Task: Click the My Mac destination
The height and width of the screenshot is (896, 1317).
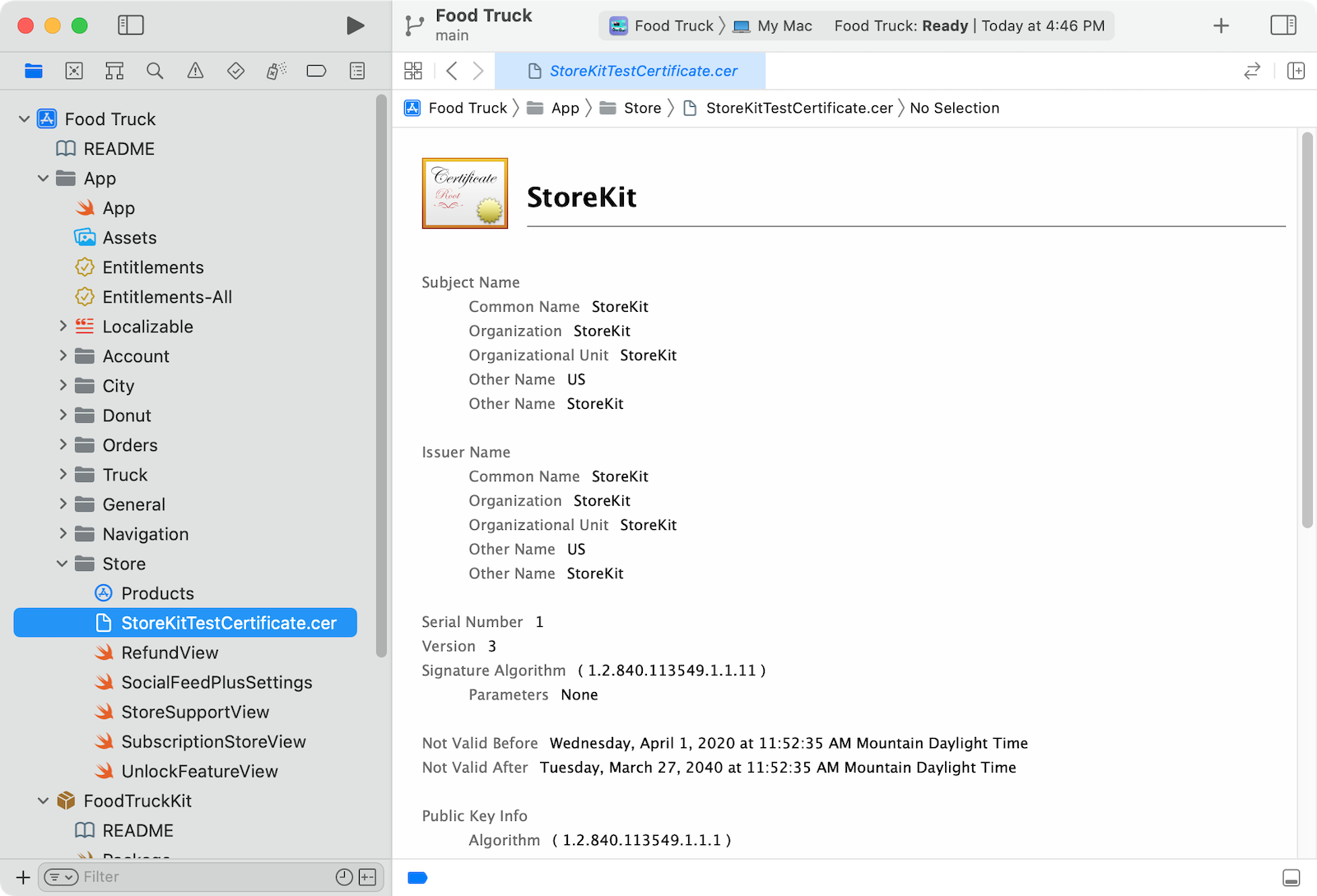Action: (772, 26)
